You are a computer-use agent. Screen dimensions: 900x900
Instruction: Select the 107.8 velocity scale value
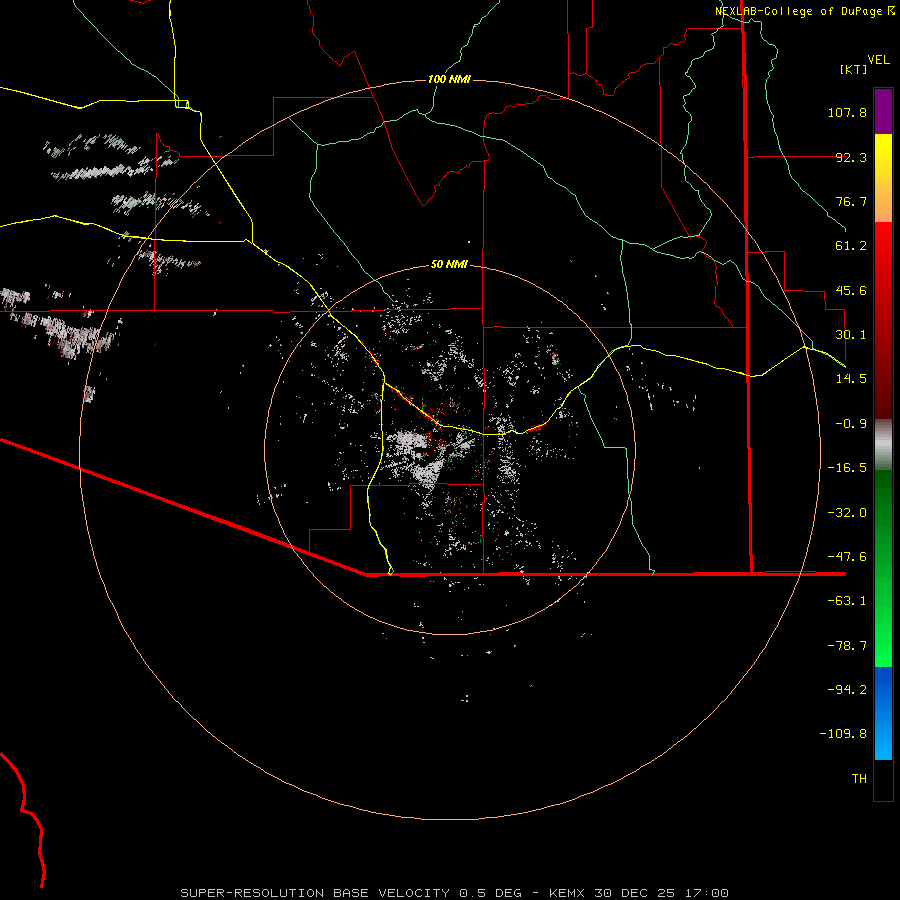coord(847,112)
